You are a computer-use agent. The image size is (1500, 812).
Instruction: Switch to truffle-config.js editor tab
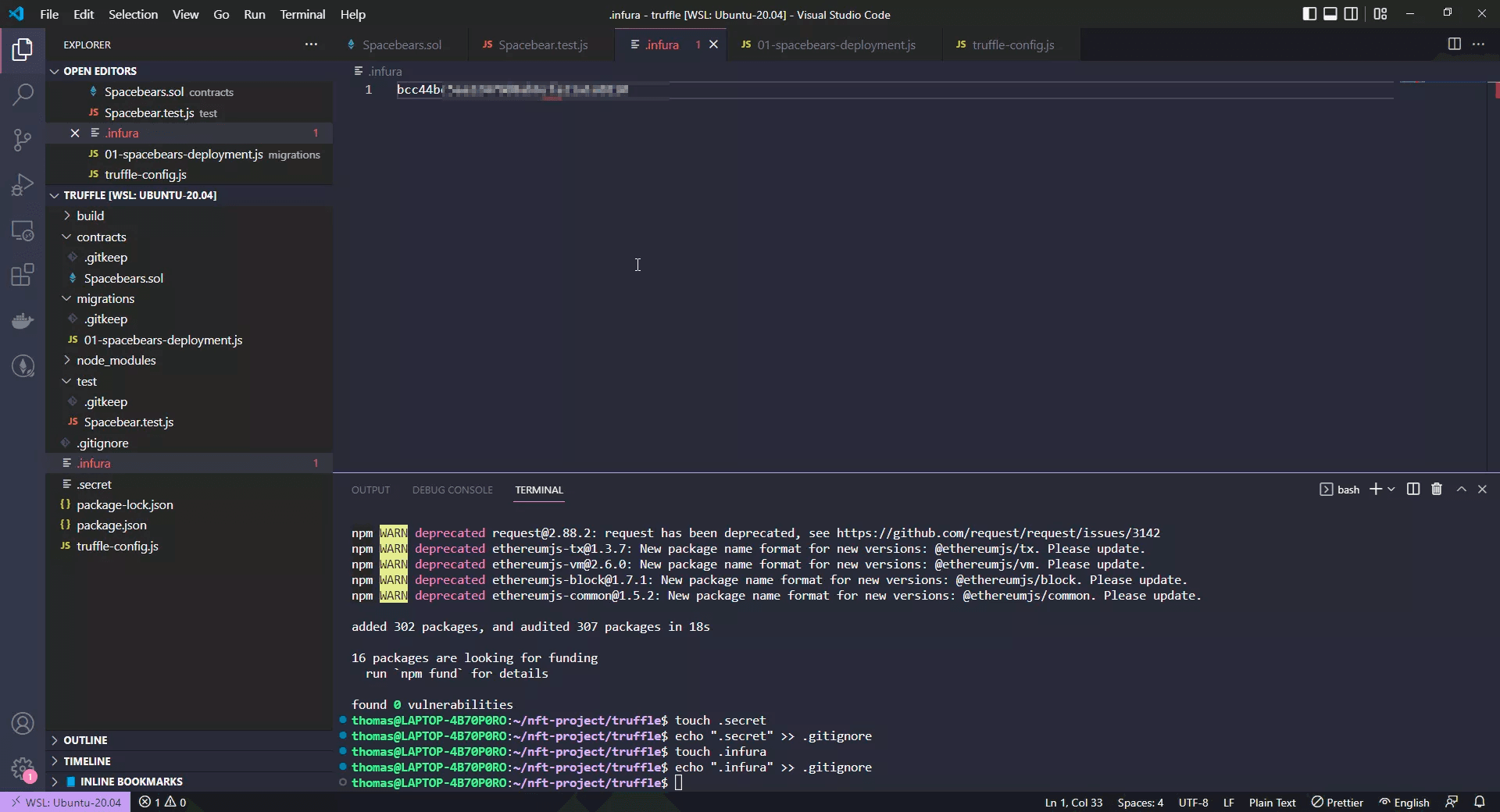[x=1012, y=45]
